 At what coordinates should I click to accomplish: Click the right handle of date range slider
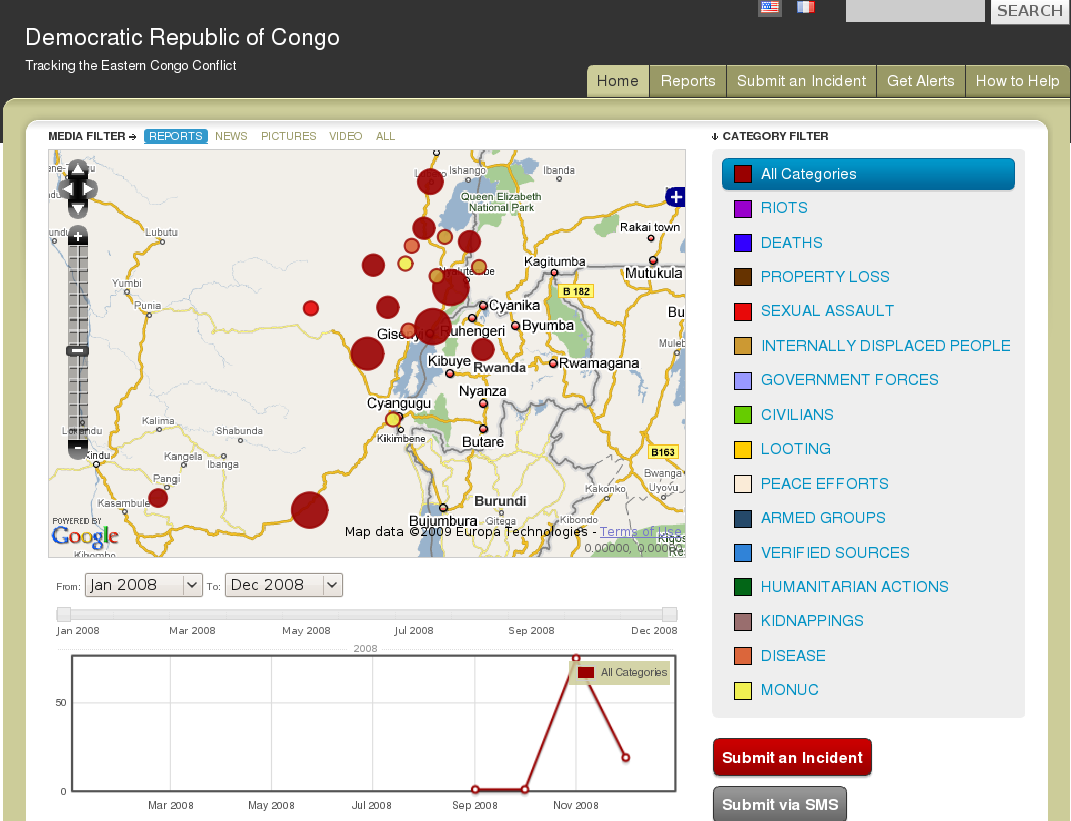point(670,613)
